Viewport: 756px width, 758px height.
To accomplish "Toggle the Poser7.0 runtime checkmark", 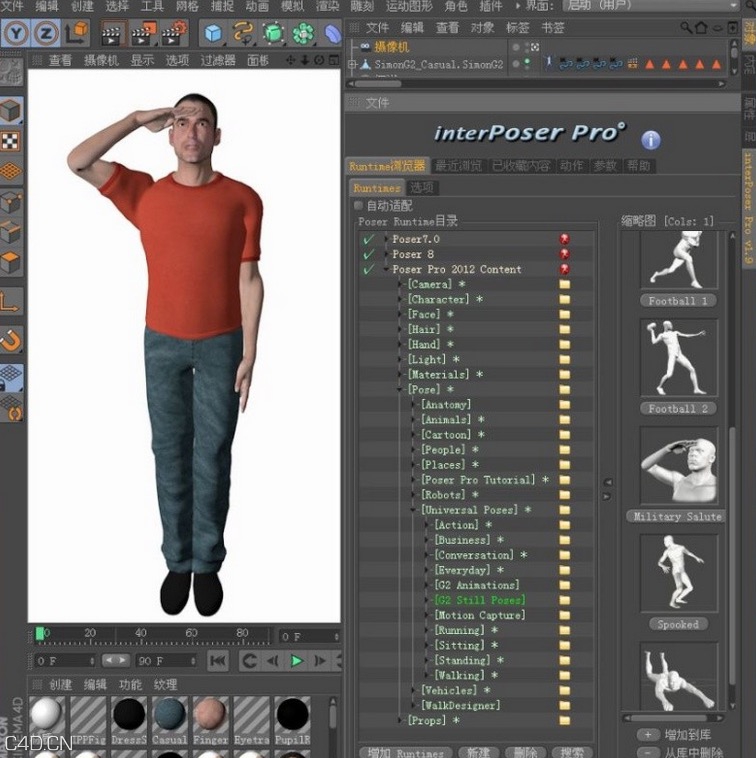I will [368, 239].
